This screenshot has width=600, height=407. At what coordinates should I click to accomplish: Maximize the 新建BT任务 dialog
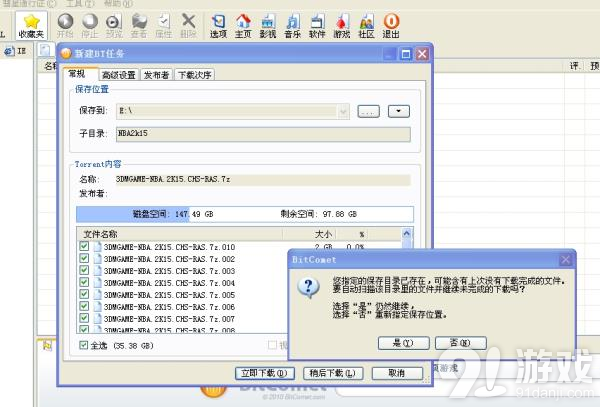point(405,54)
